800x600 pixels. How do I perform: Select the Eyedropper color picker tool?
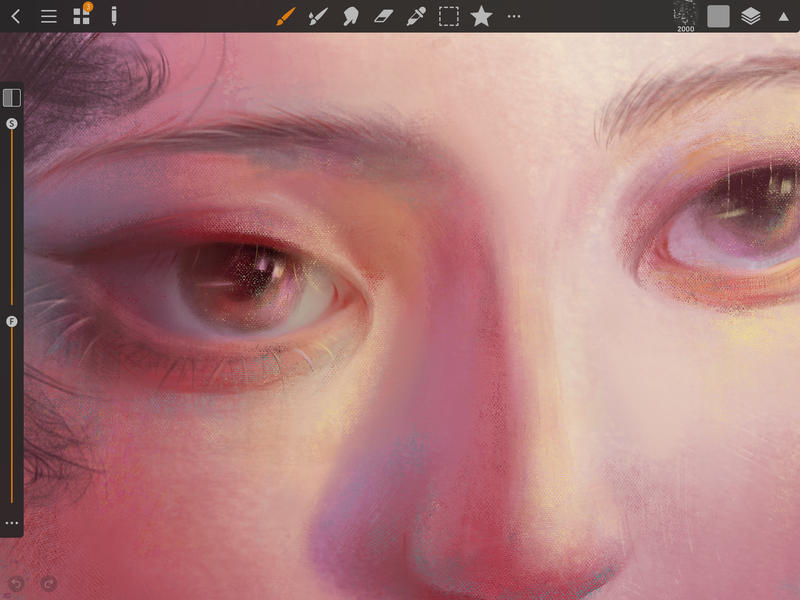[416, 16]
